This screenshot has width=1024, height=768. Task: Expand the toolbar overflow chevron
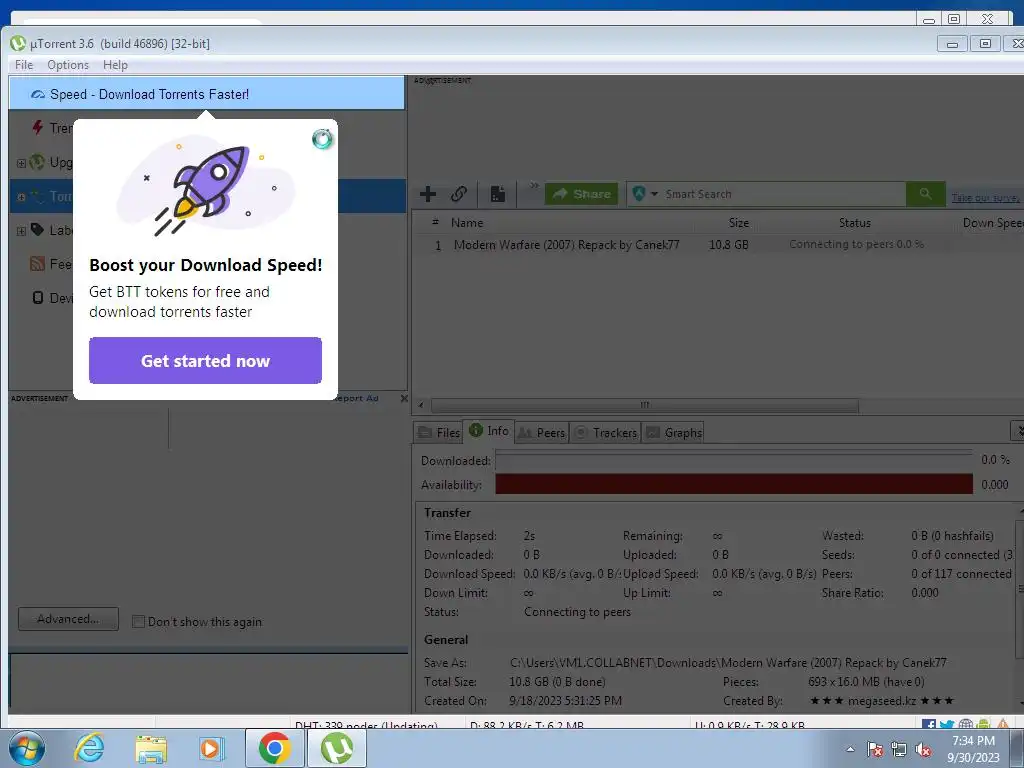point(534,185)
